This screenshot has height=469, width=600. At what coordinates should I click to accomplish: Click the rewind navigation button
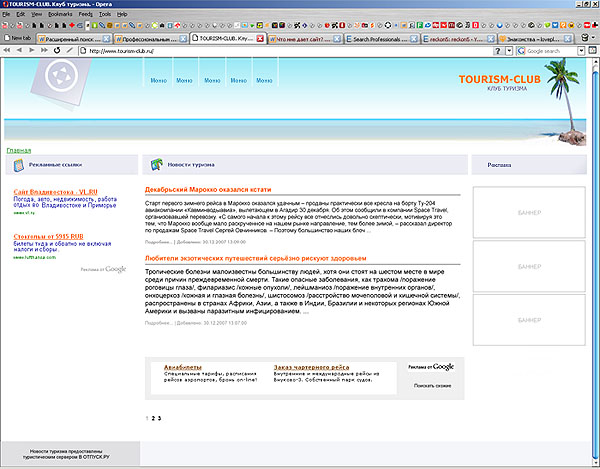7,50
